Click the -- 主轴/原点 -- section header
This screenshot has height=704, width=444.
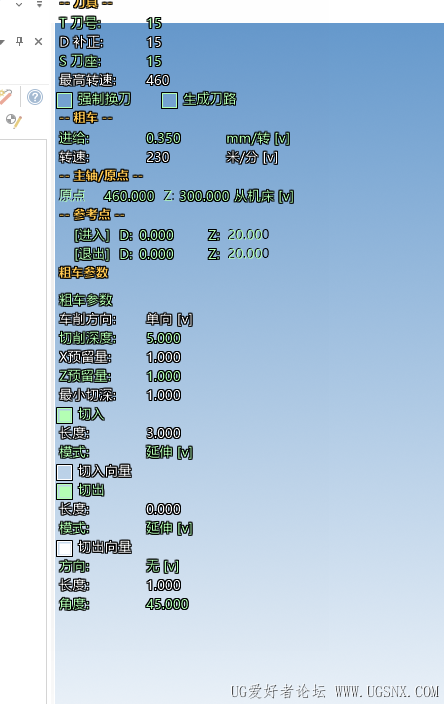point(101,176)
